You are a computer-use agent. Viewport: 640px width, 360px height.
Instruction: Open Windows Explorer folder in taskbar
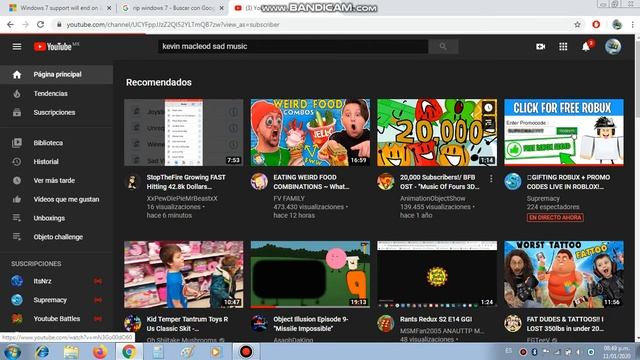coord(71,351)
